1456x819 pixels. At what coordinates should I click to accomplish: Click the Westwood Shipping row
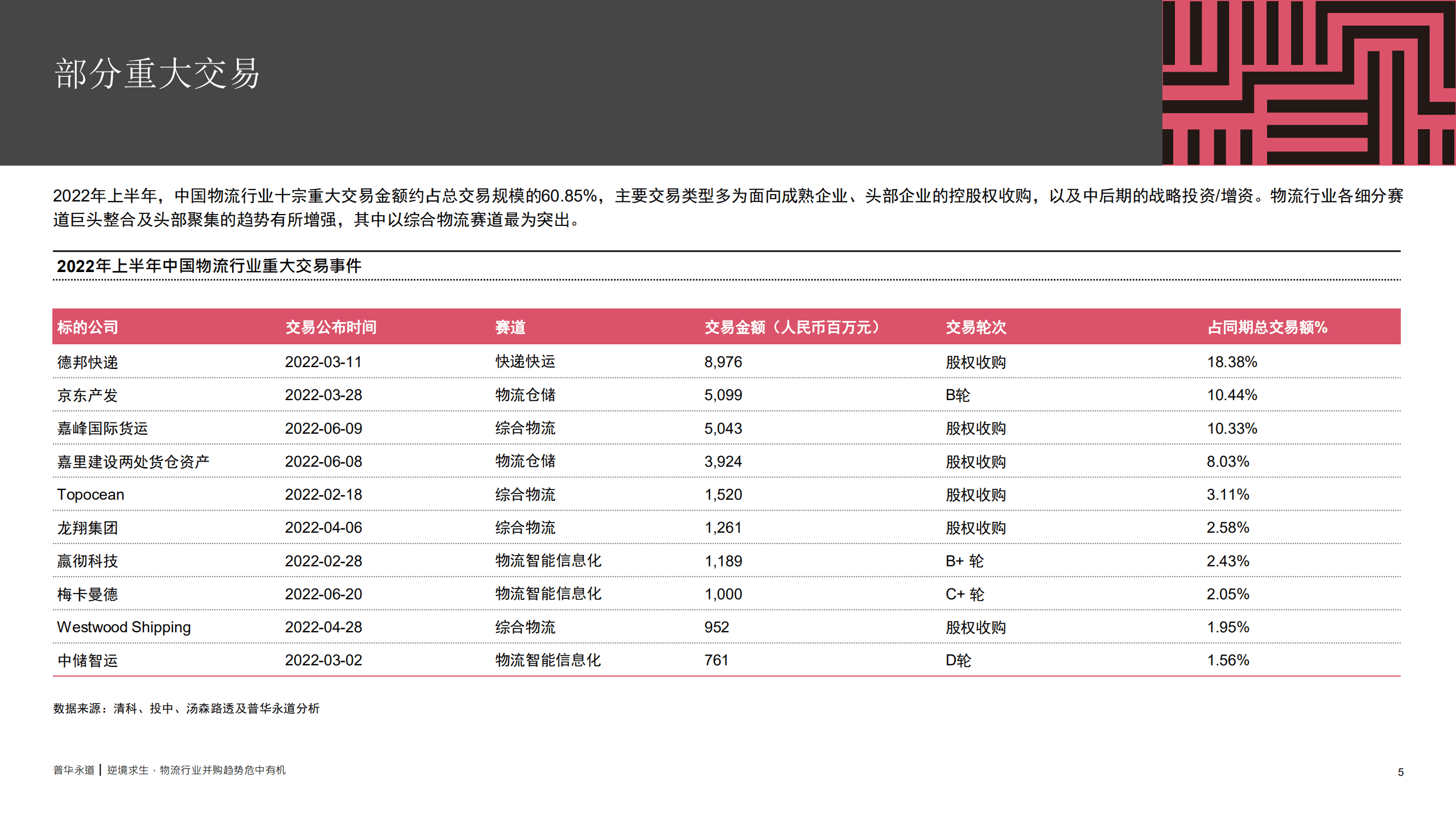coord(123,627)
